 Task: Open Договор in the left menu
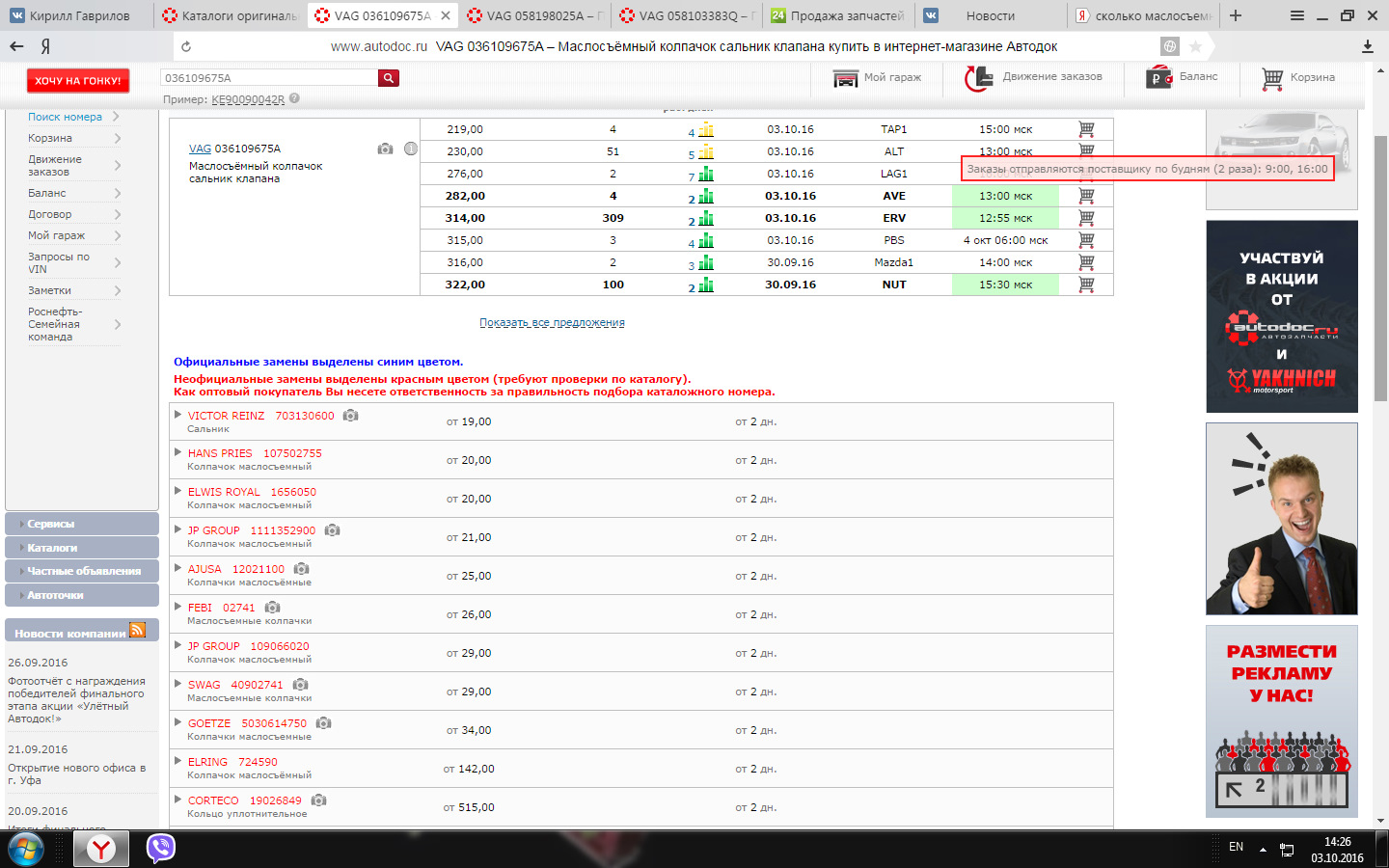pos(49,214)
